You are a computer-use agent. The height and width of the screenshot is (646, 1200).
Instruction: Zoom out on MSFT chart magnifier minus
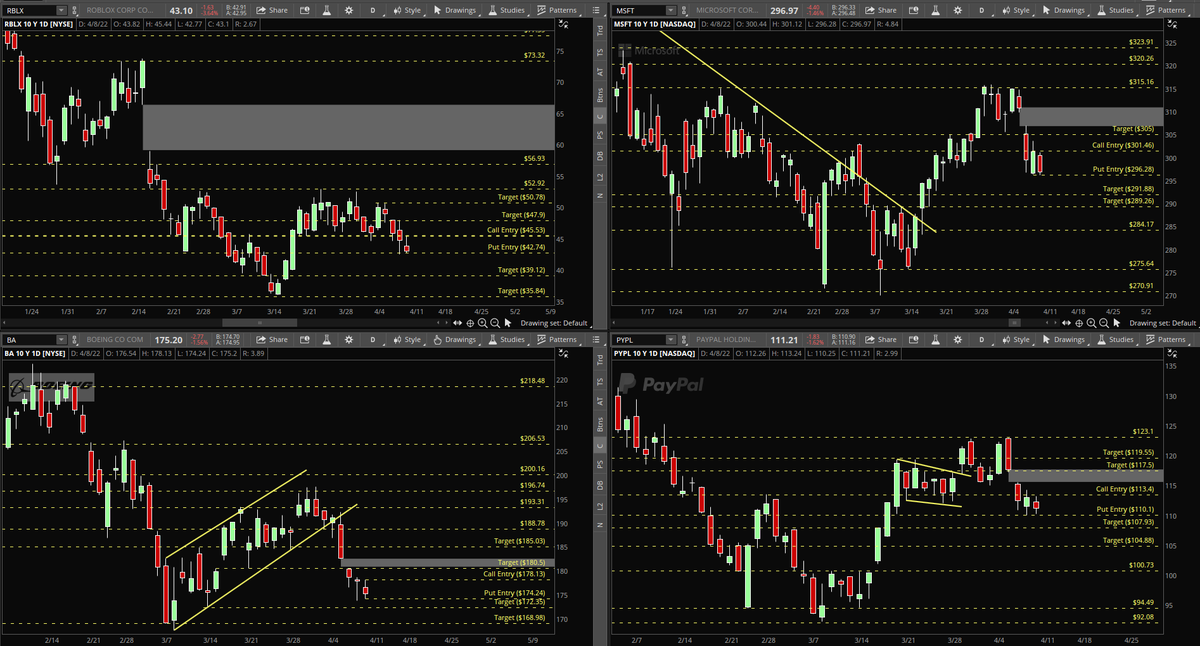[x=1103, y=323]
